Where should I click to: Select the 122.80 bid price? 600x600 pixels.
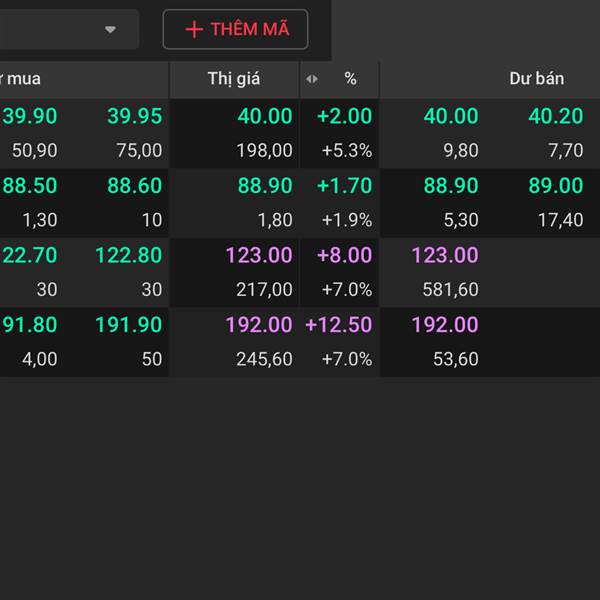pos(129,255)
